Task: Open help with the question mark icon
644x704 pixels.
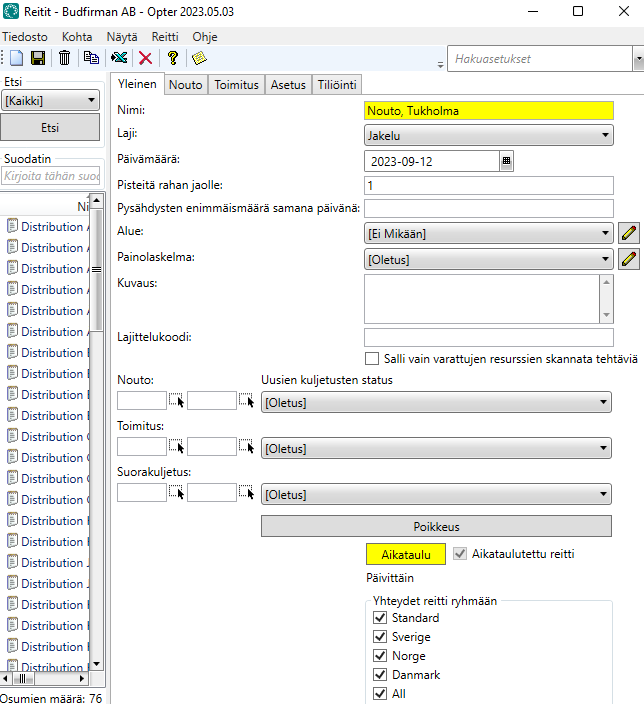Action: pos(172,59)
